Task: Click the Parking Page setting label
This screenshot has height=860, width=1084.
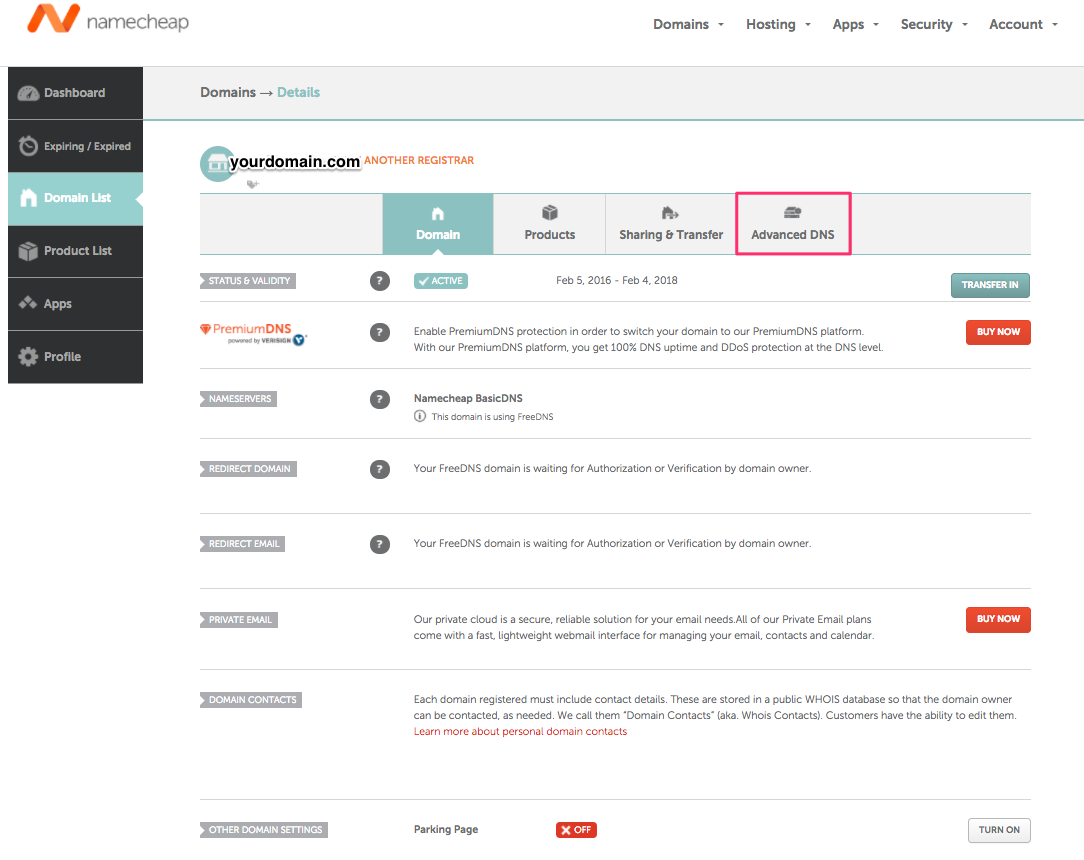Action: [x=446, y=830]
